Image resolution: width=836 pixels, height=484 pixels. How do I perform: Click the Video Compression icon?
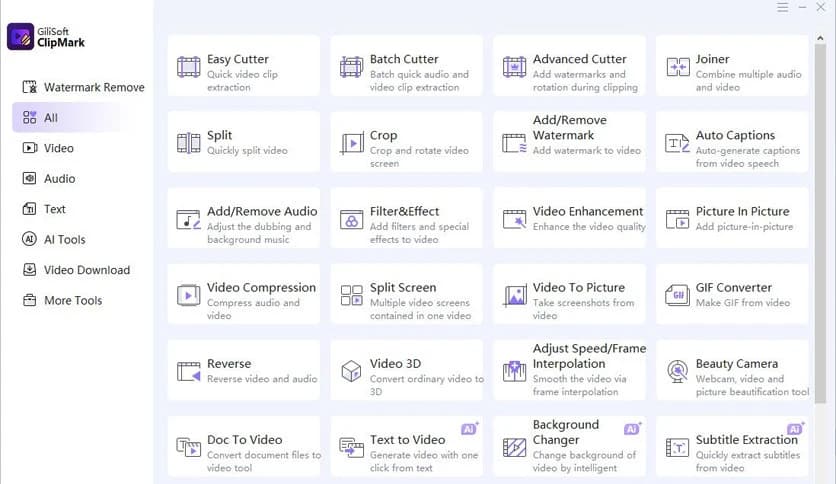pyautogui.click(x=188, y=295)
